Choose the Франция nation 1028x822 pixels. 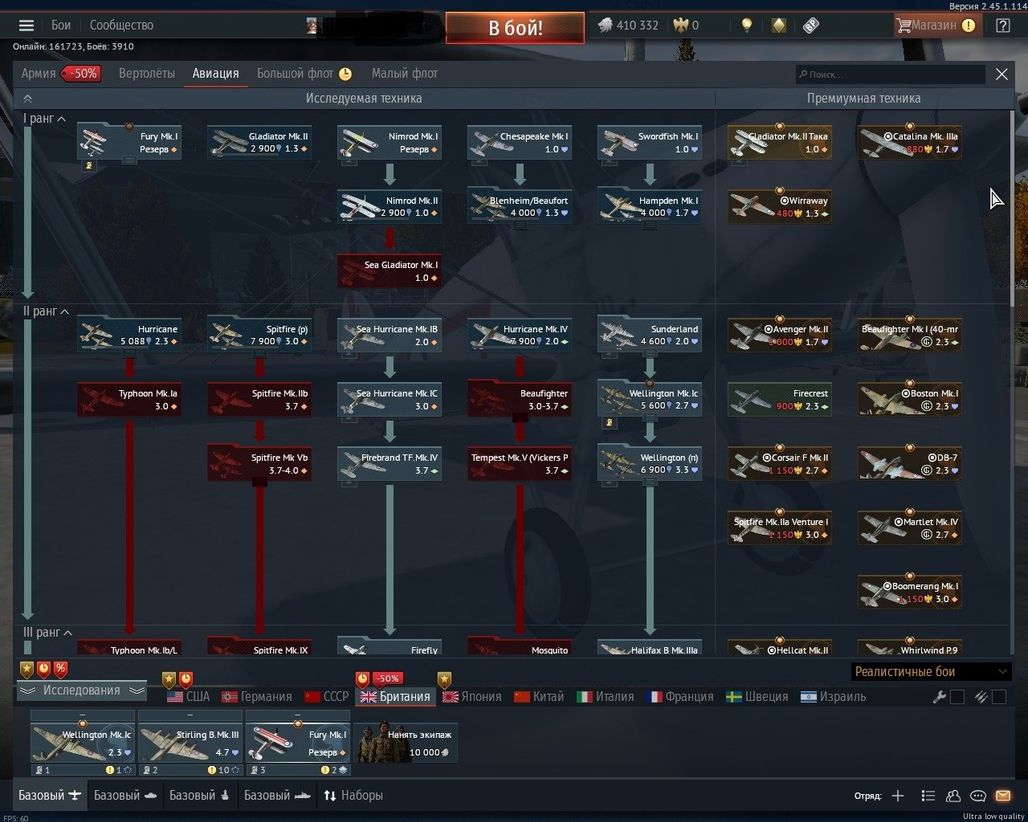click(x=680, y=696)
